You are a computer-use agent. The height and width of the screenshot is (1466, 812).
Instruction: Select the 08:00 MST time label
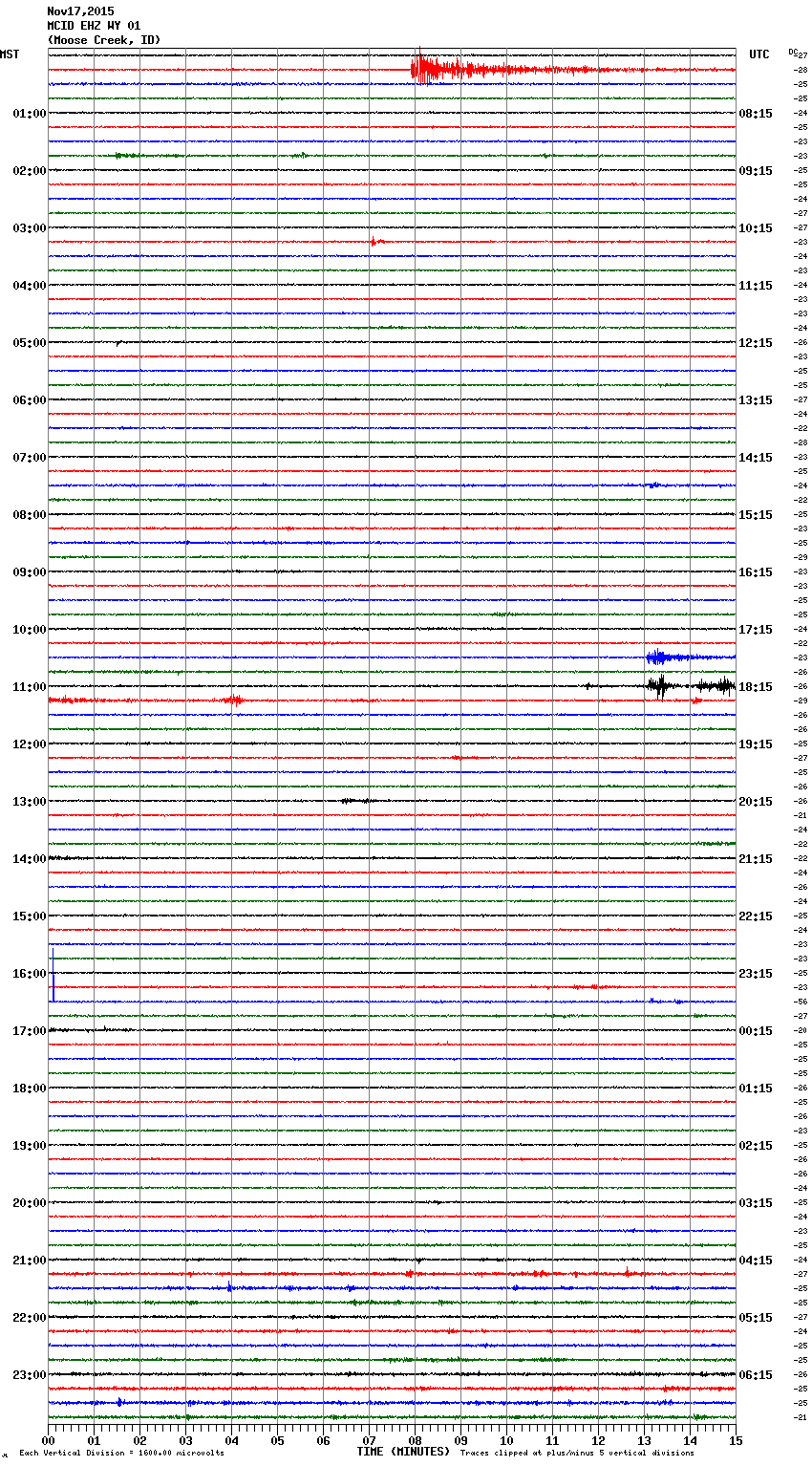tap(30, 515)
